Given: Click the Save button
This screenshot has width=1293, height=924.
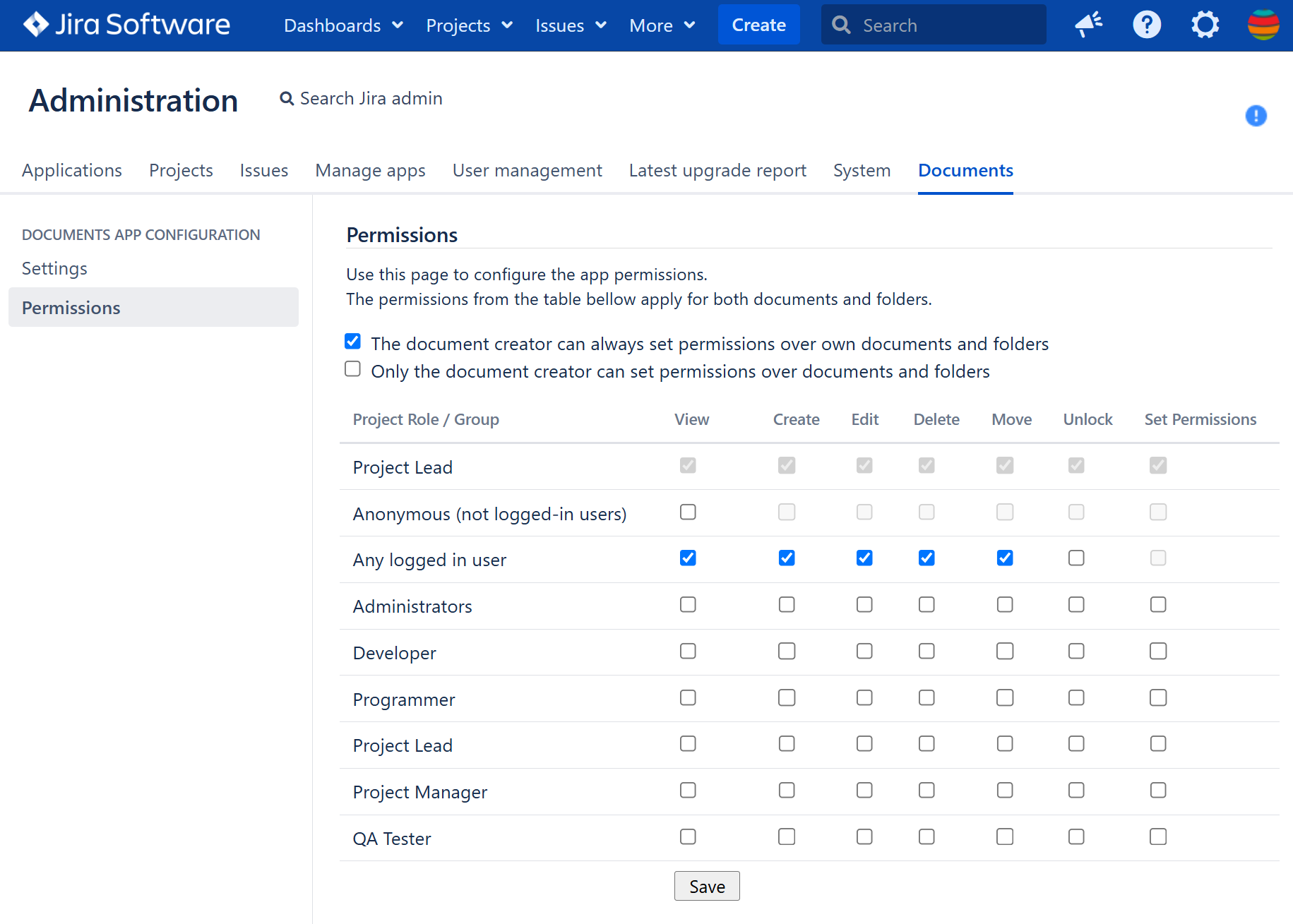Looking at the screenshot, I should pyautogui.click(x=706, y=886).
